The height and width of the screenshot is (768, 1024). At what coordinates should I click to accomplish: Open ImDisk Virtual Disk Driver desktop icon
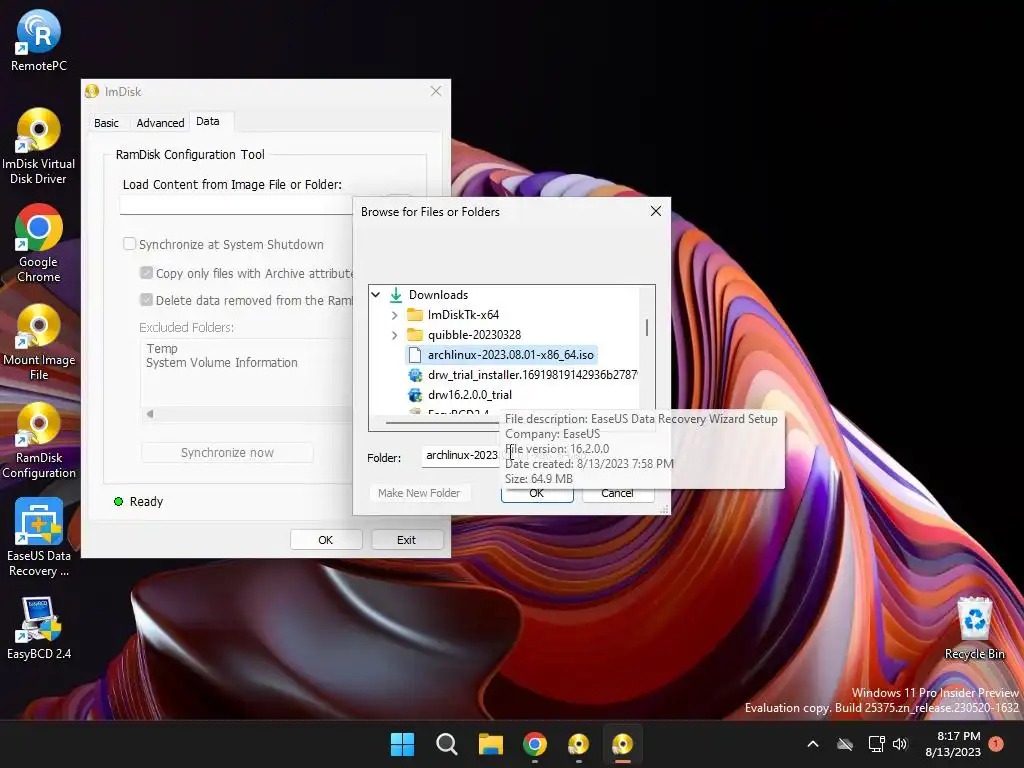(x=39, y=146)
